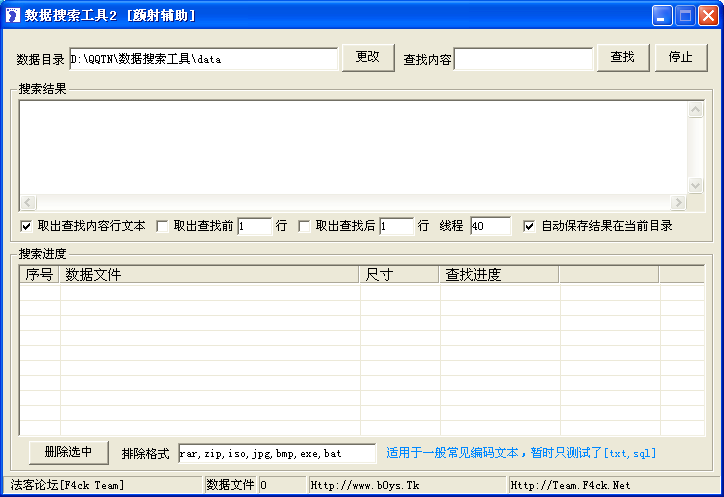Enable 取出查找前 checkbox

coord(162,226)
